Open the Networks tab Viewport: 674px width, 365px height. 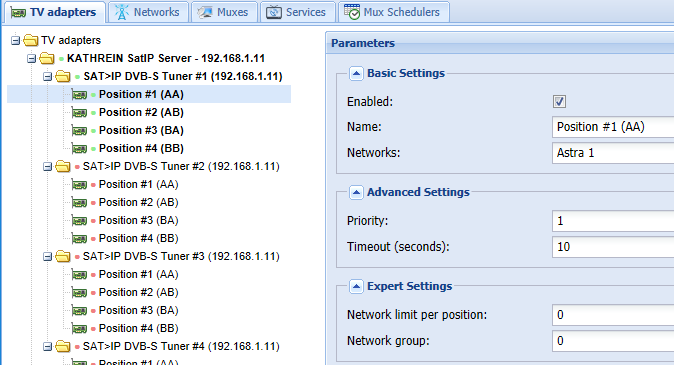[x=148, y=12]
